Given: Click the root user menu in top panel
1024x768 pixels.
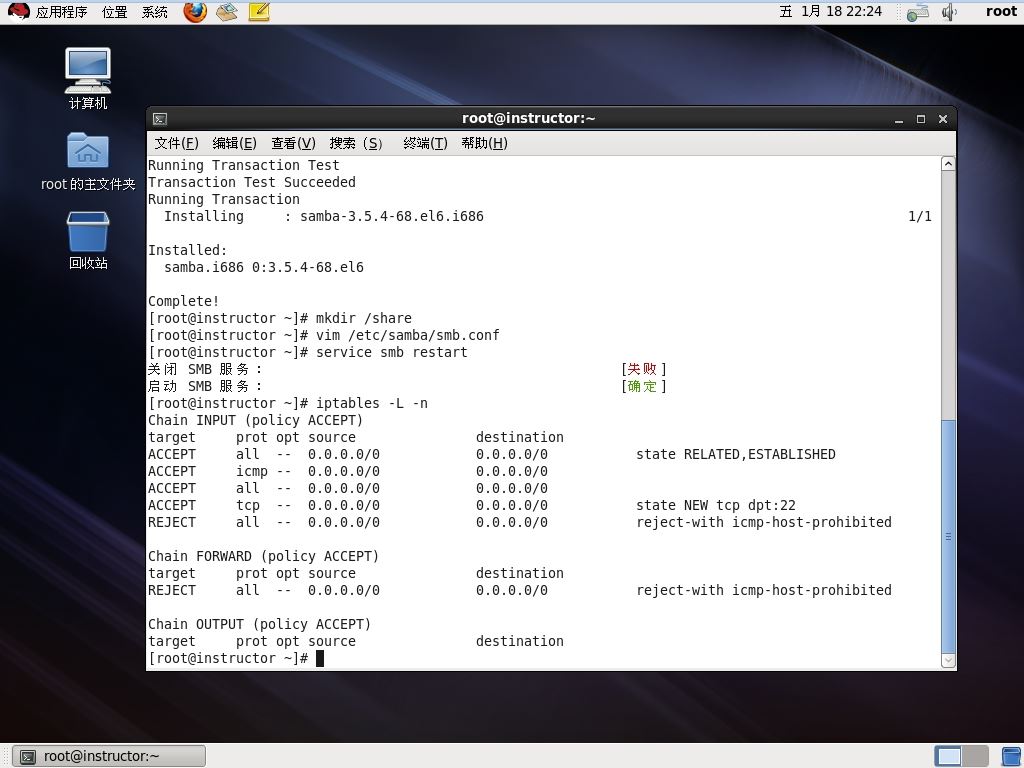Looking at the screenshot, I should pos(1001,11).
